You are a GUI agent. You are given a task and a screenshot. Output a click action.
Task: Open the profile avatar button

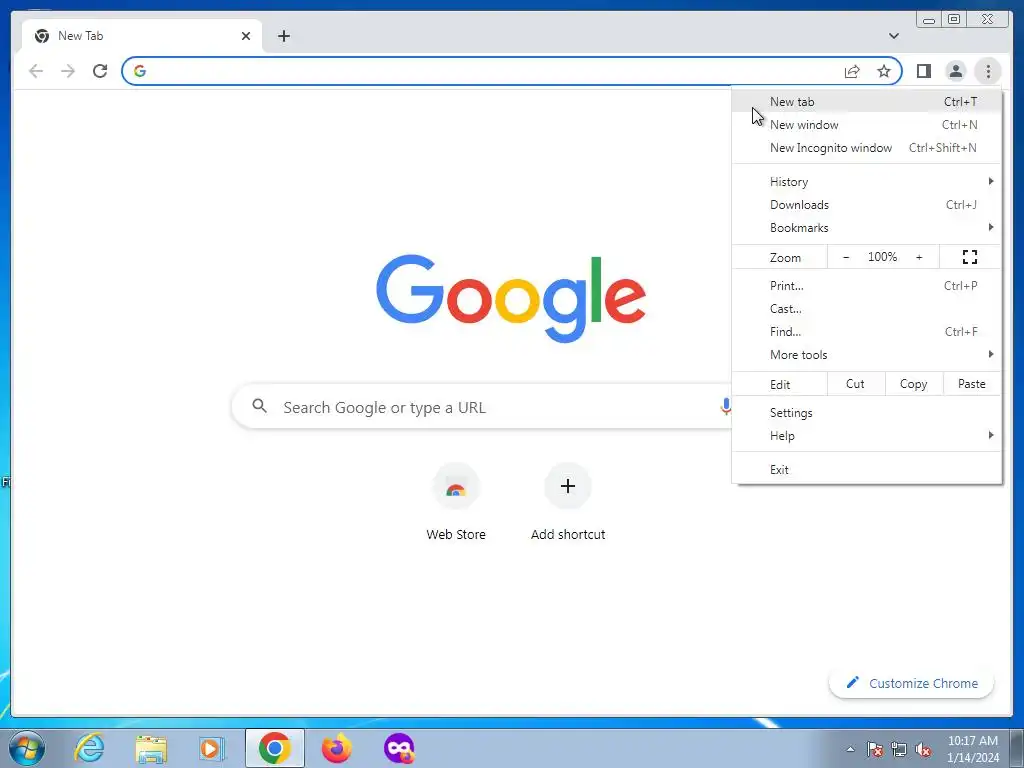[955, 71]
